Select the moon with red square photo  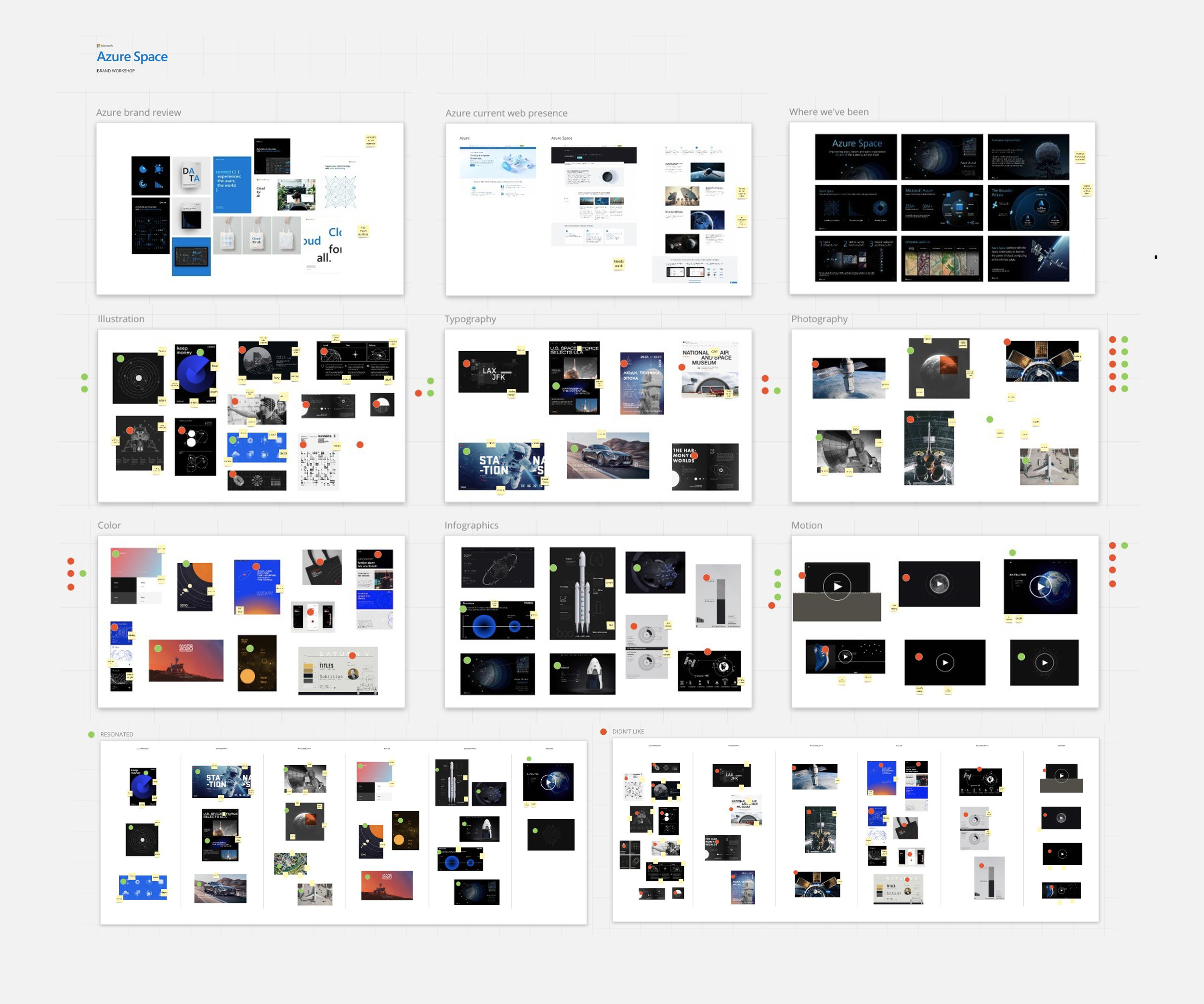(939, 369)
